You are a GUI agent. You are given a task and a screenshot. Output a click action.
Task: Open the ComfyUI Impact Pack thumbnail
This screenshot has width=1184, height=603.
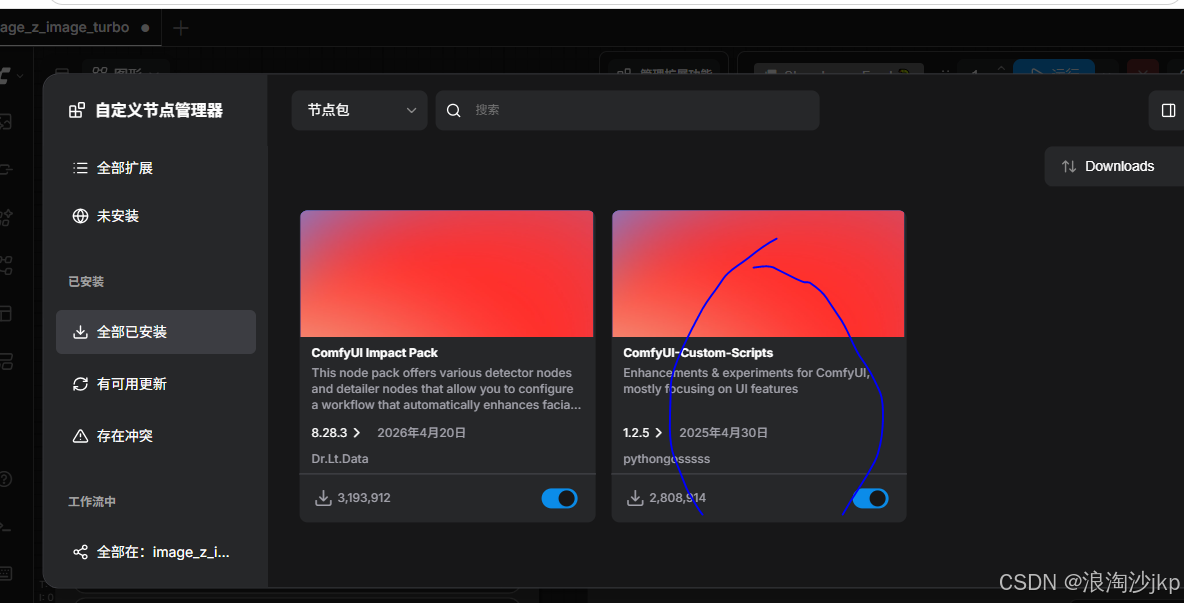coord(447,273)
